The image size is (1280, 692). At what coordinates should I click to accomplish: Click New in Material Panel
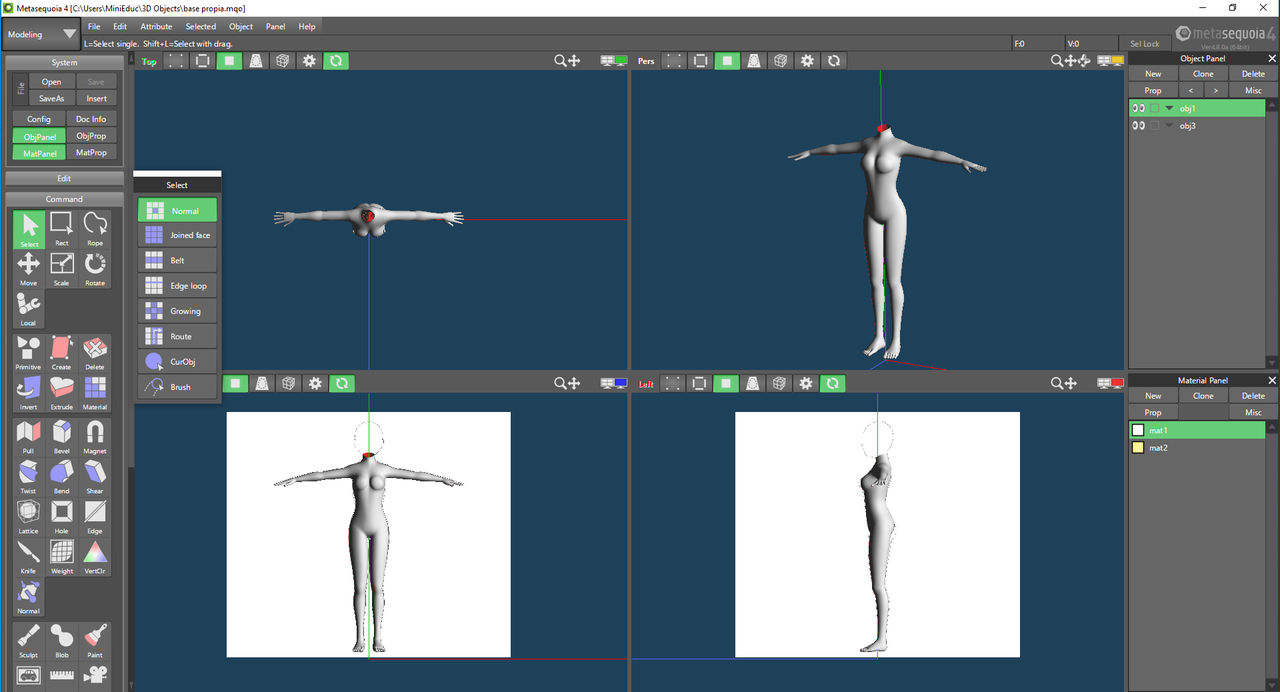(1153, 396)
